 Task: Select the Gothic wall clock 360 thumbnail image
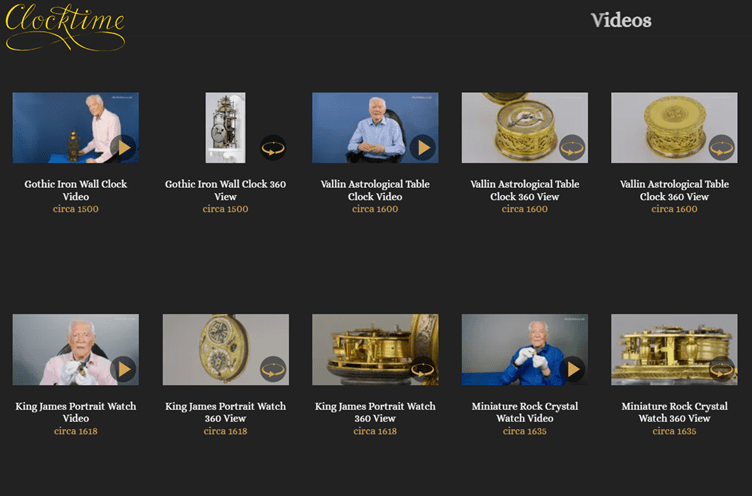[x=225, y=128]
